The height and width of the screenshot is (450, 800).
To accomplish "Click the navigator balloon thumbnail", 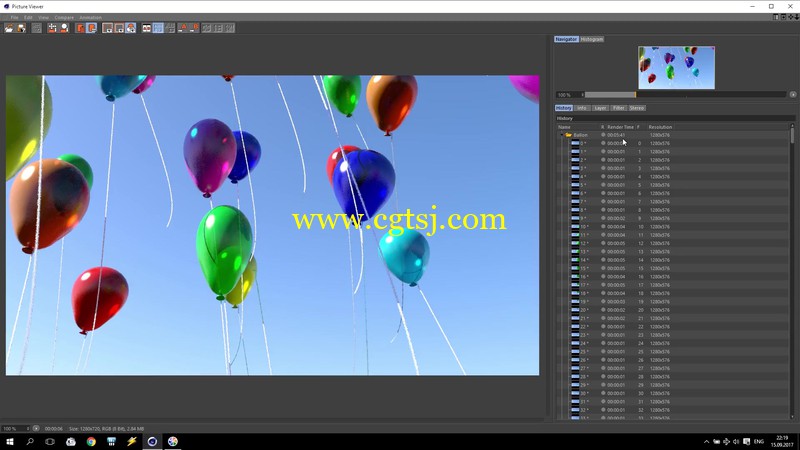I will 676,67.
